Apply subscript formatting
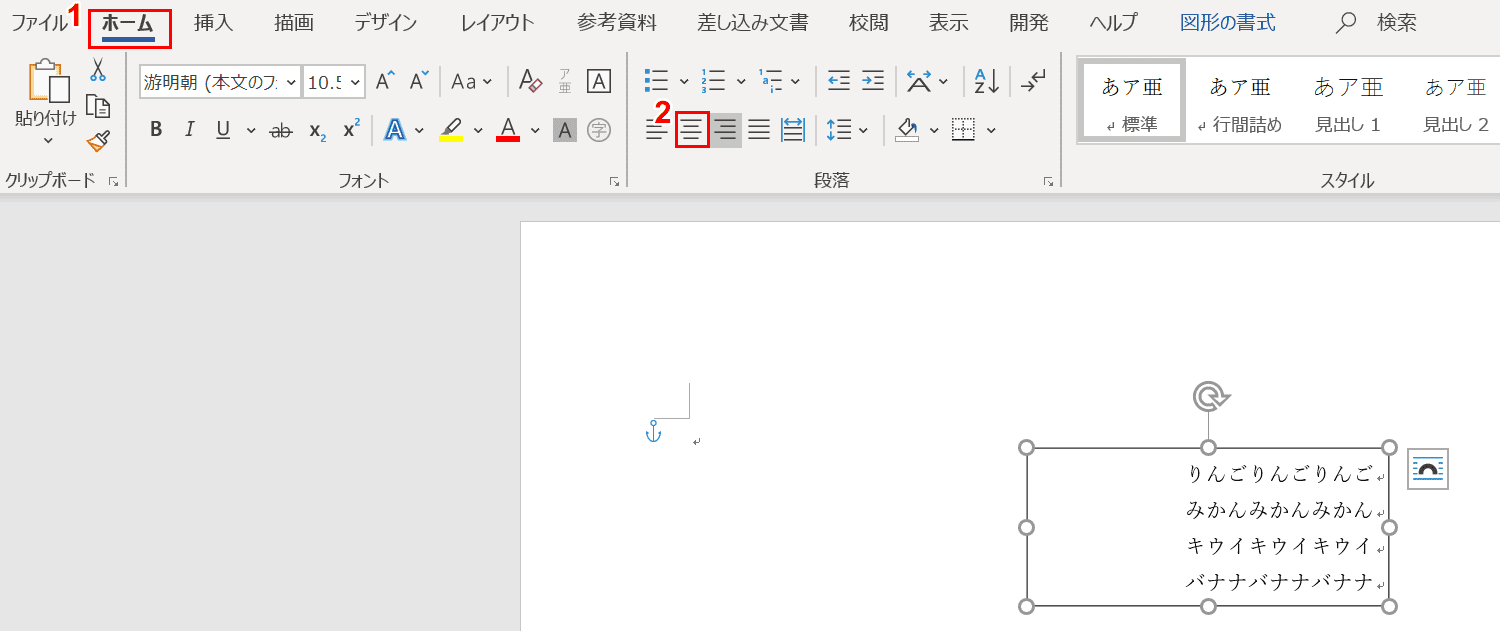 click(x=317, y=130)
